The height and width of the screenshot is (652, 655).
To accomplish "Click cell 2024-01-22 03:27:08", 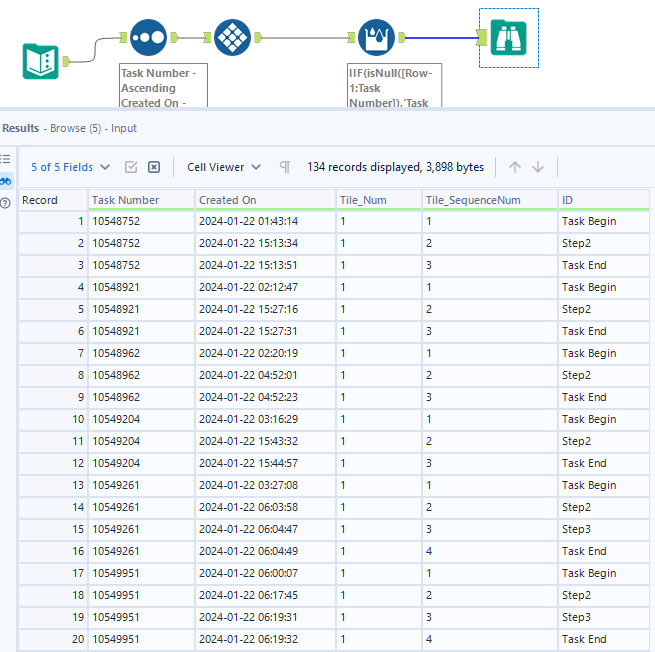I will (265, 485).
